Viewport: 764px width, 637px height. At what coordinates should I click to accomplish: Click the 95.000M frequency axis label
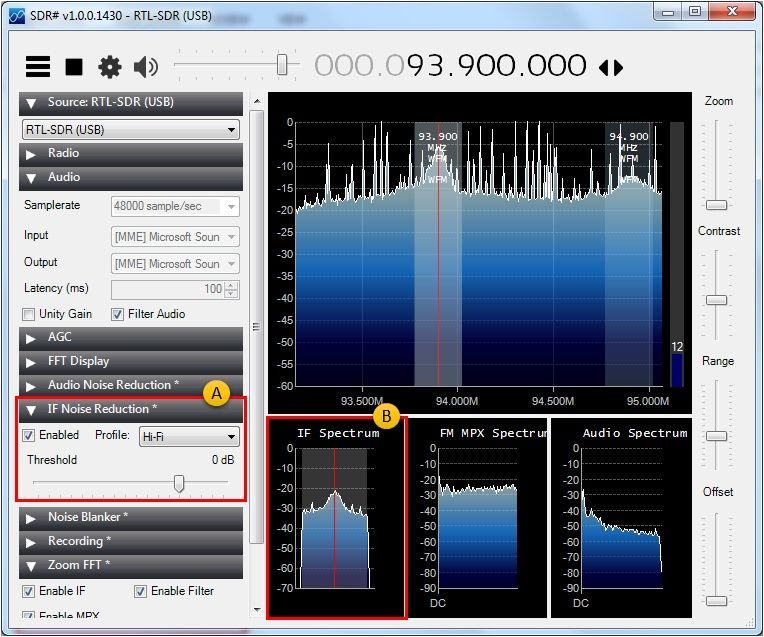pos(648,402)
